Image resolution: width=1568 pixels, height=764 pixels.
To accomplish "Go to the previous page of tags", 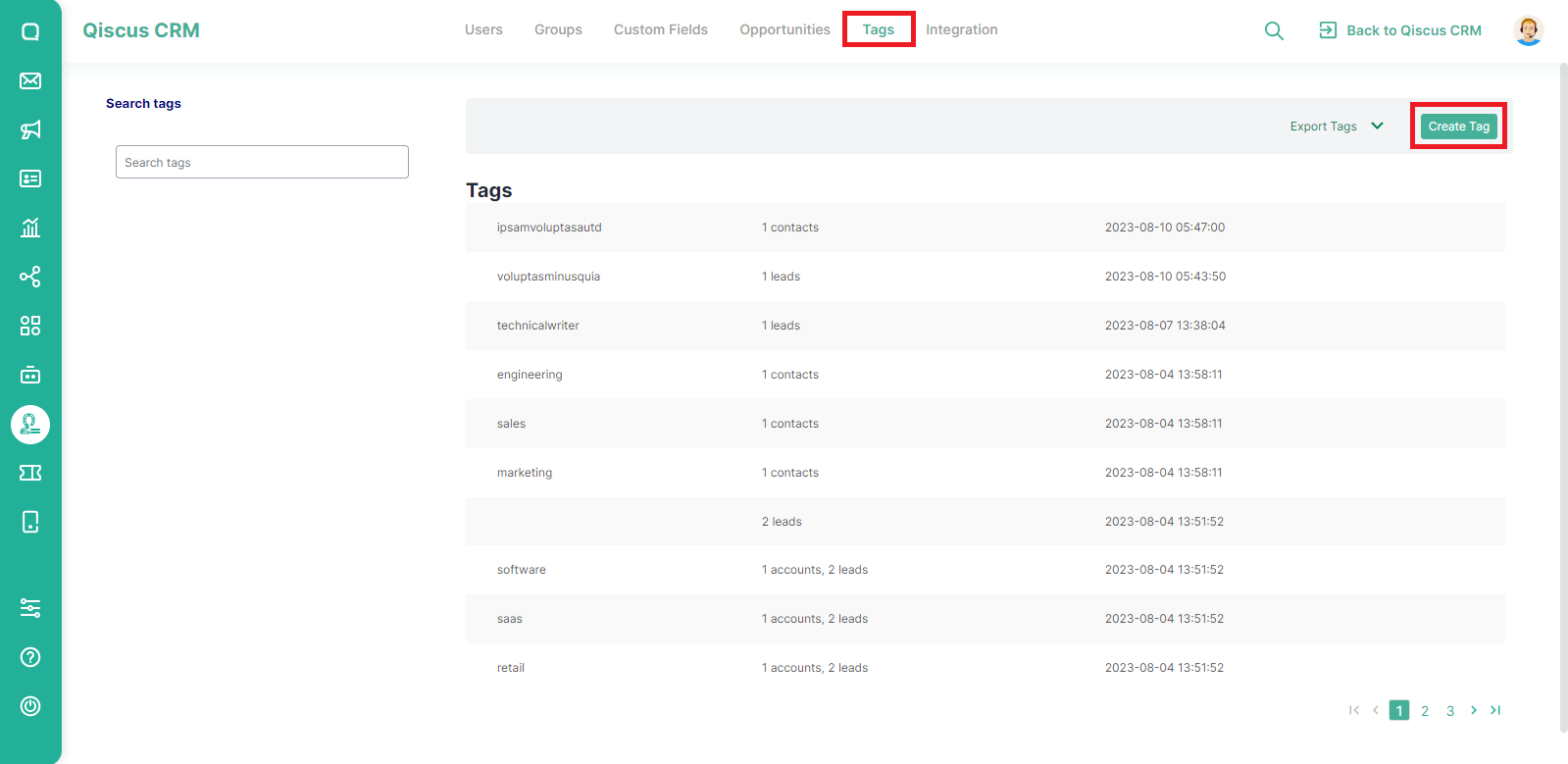I will coord(1376,710).
